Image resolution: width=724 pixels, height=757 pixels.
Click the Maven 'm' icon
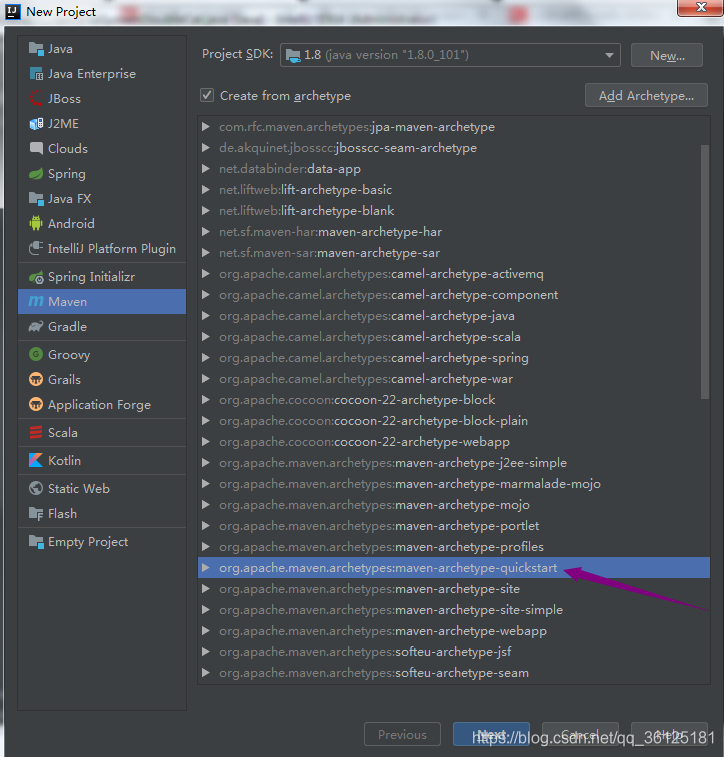point(36,302)
